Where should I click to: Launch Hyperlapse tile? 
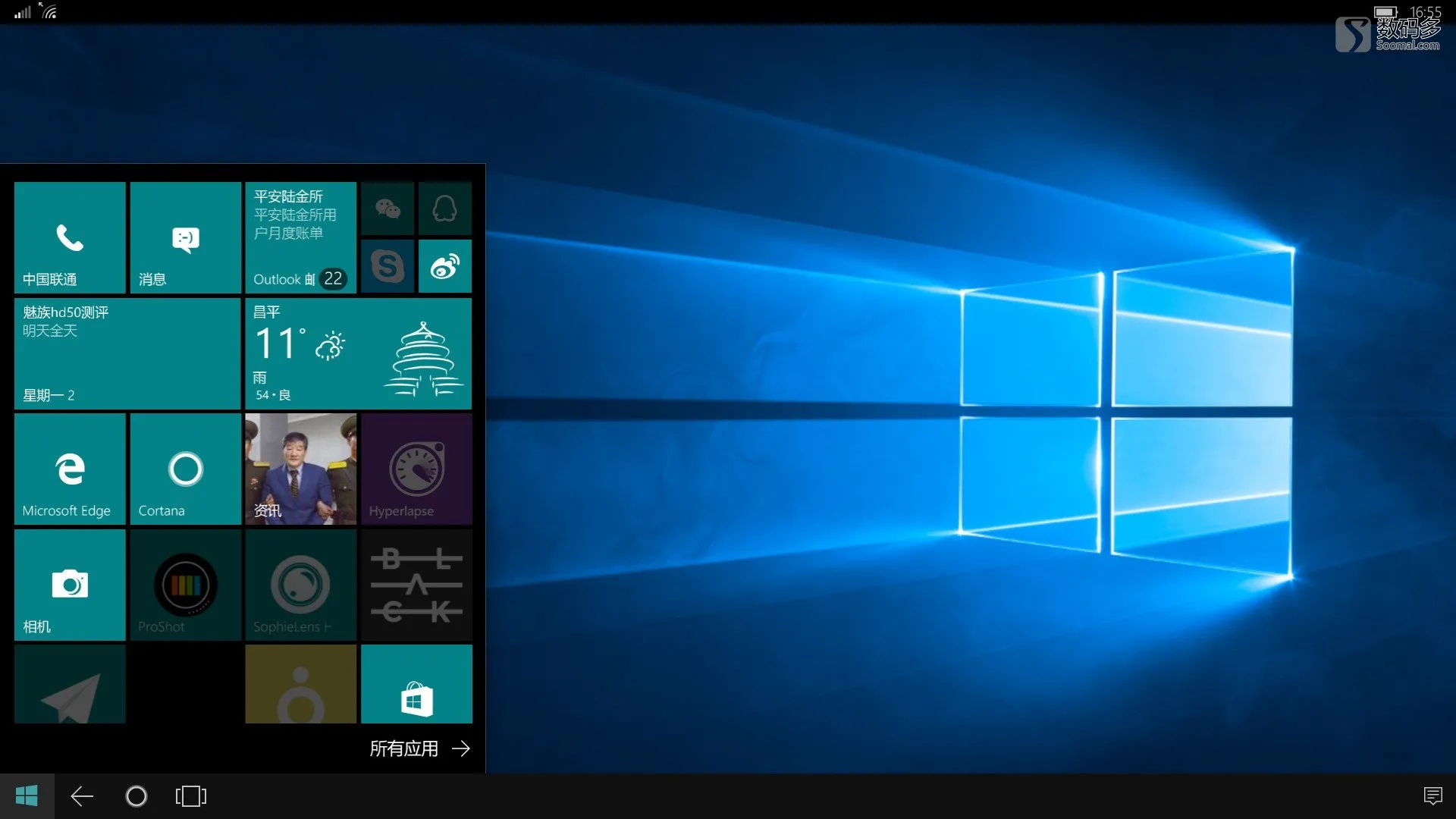416,469
